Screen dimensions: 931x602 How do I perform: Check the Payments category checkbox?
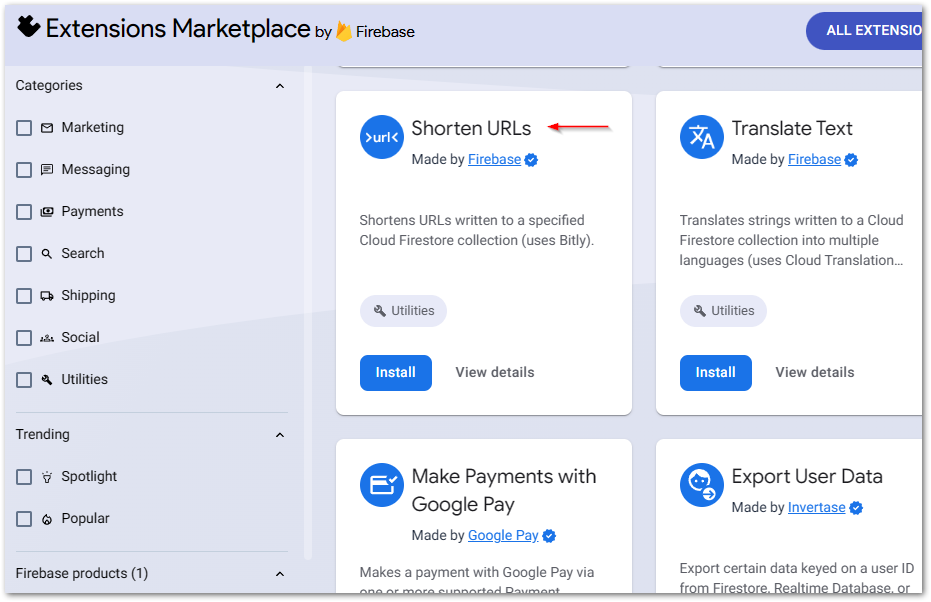24,212
